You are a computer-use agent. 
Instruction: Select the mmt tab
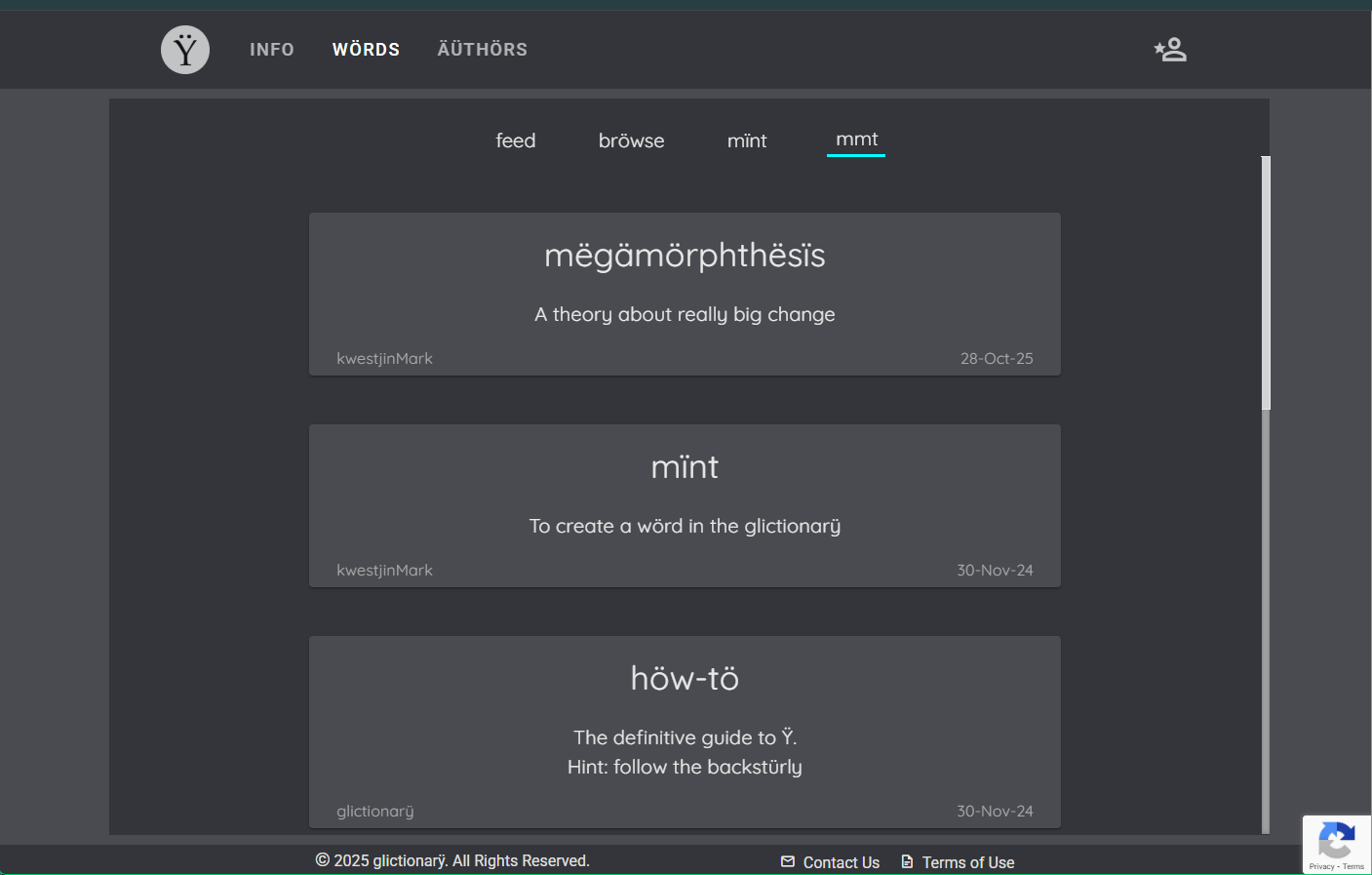coord(855,139)
